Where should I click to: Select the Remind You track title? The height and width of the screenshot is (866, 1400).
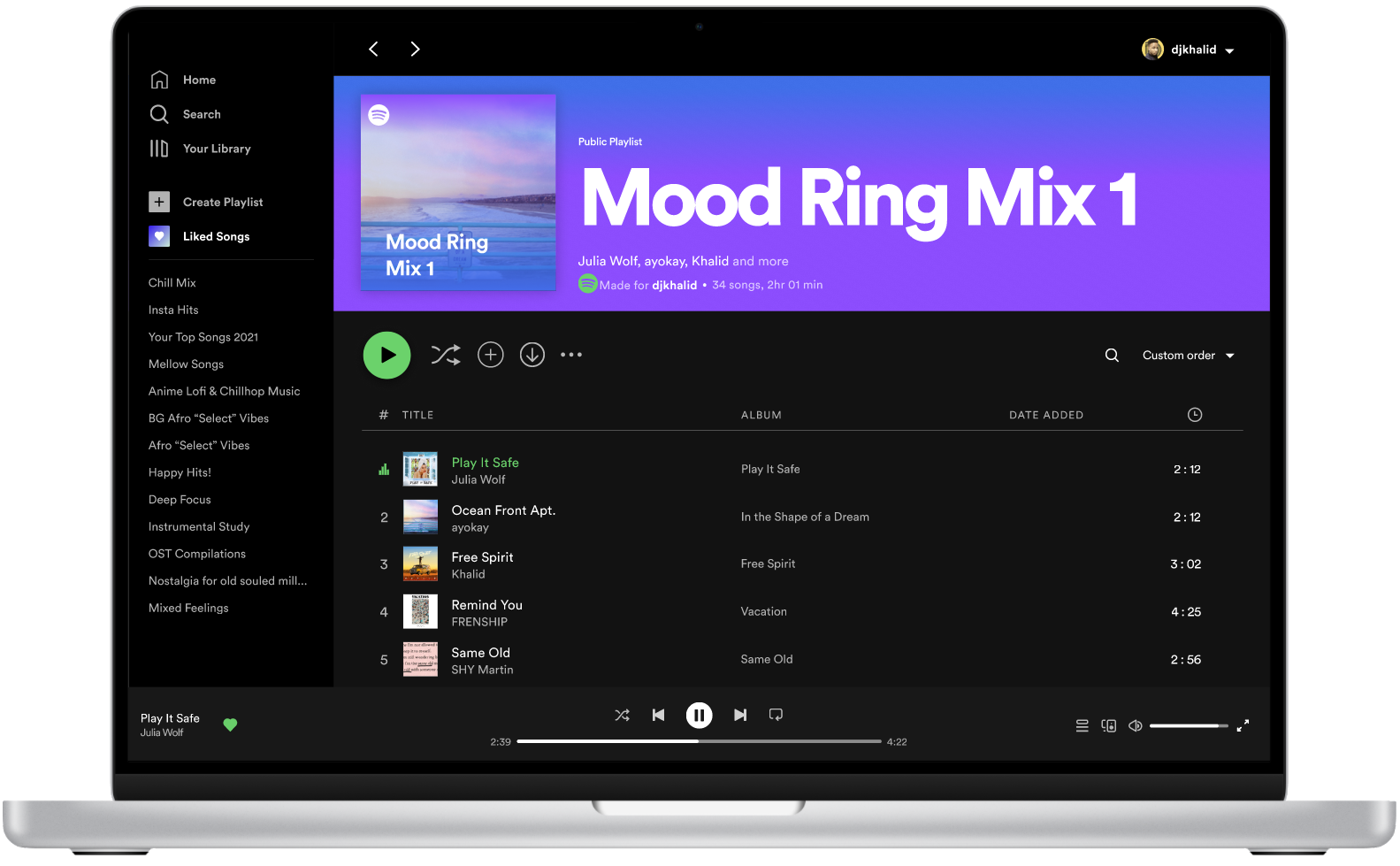coord(486,605)
